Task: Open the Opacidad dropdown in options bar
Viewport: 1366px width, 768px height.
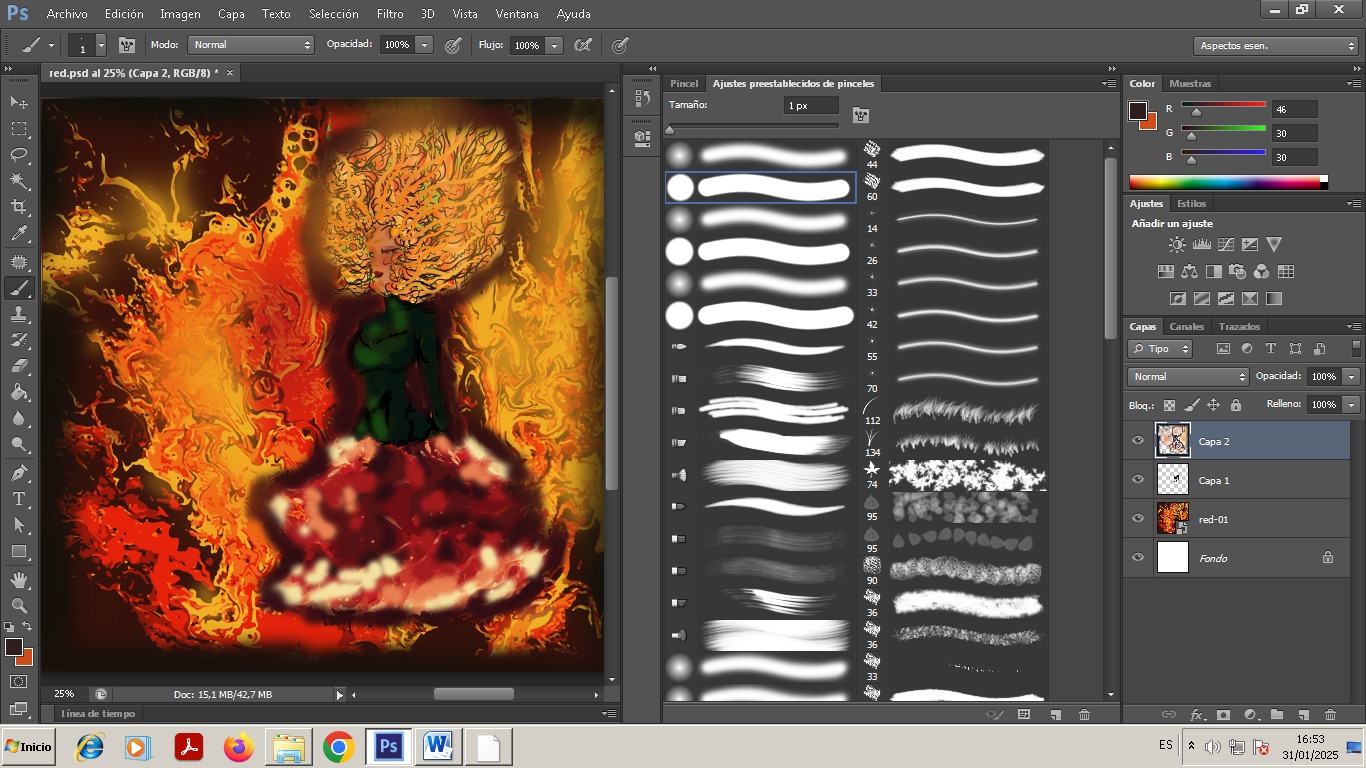Action: pyautogui.click(x=425, y=45)
